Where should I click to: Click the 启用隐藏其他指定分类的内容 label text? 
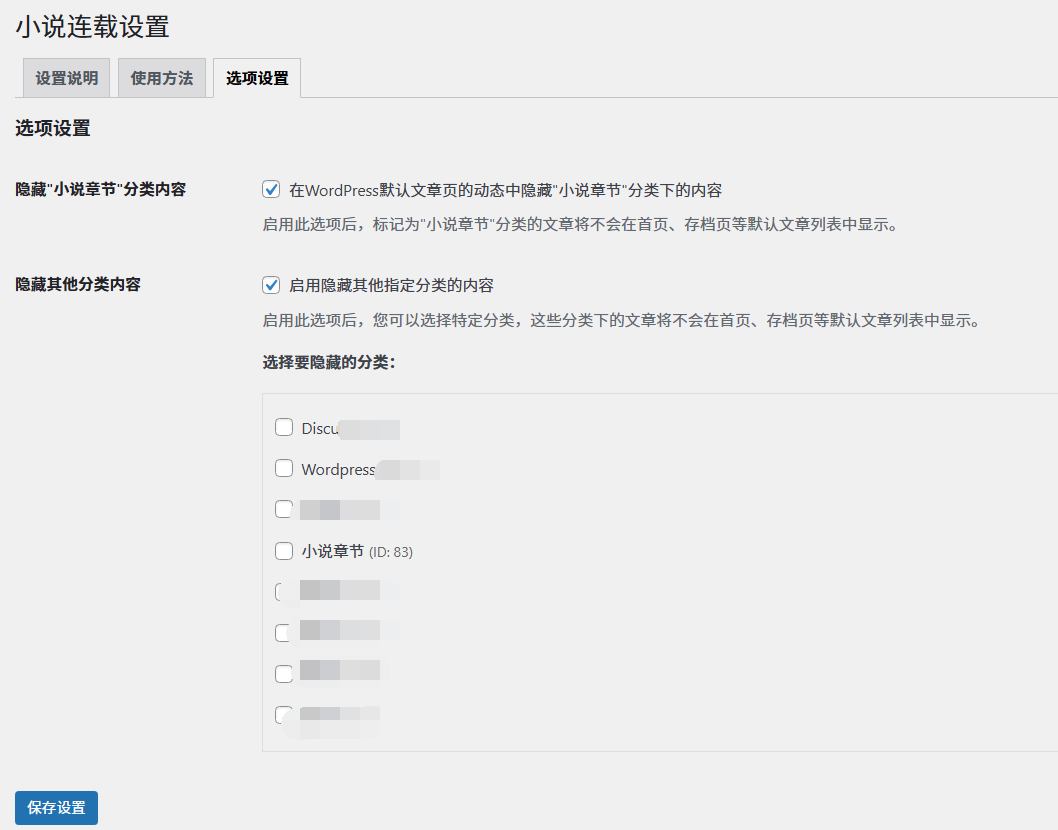coord(391,285)
